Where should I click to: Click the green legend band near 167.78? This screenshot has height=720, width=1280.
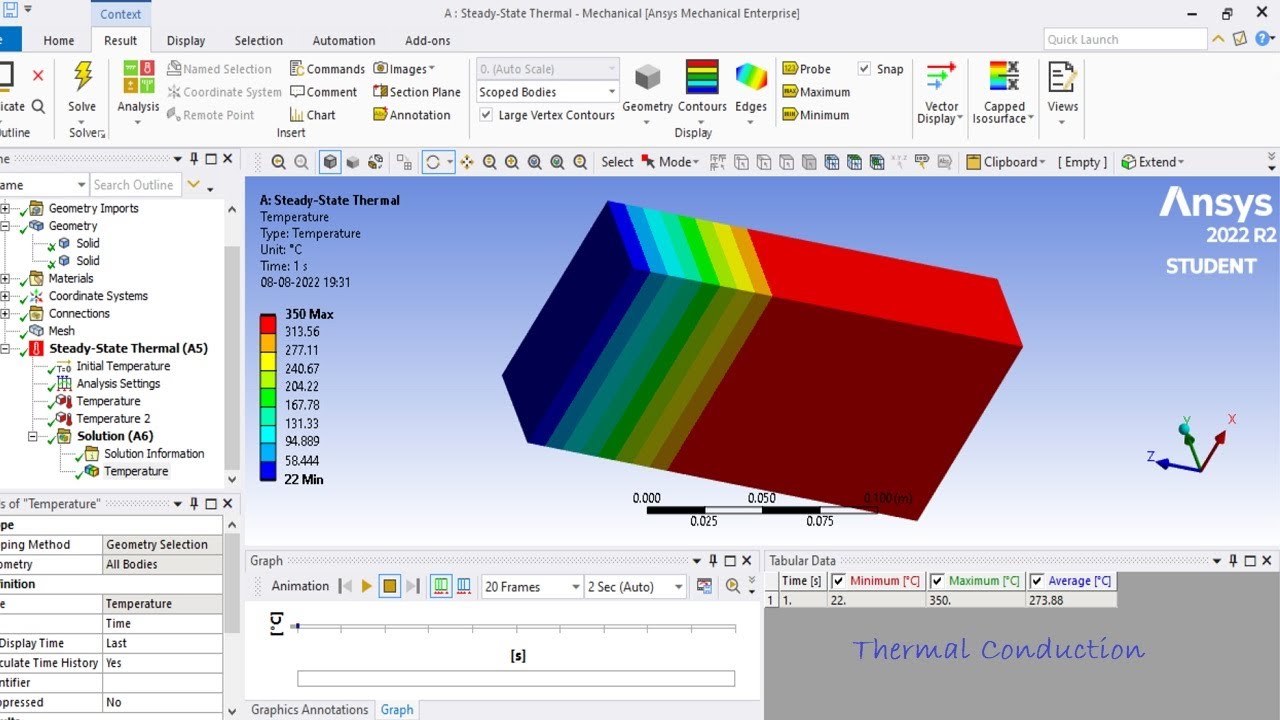(268, 397)
